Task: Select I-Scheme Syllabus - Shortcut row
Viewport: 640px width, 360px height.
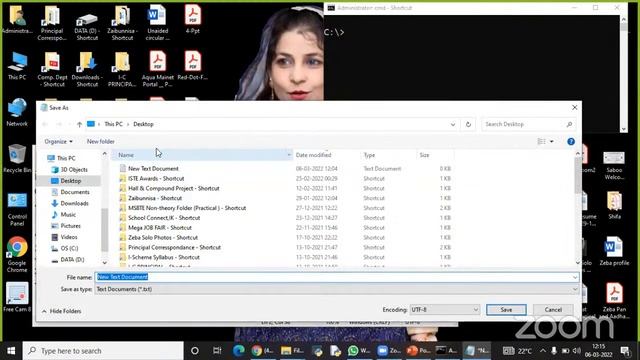Action: pos(286,257)
